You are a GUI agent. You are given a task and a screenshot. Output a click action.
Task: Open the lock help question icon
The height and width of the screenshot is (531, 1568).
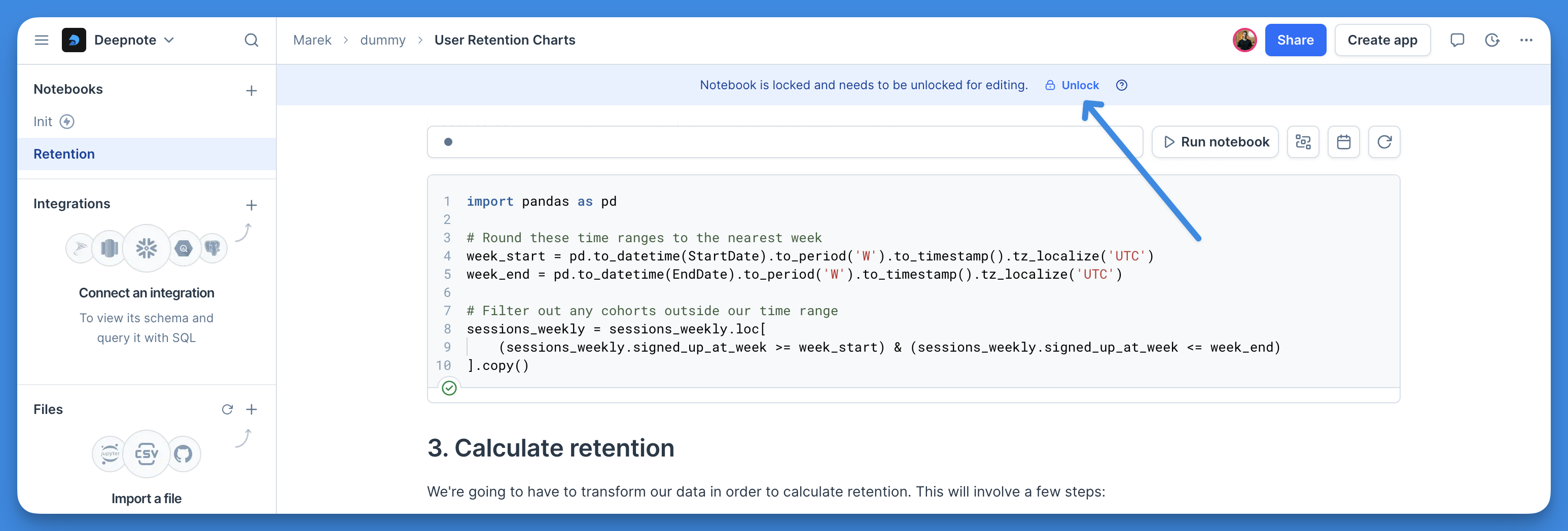(1121, 85)
